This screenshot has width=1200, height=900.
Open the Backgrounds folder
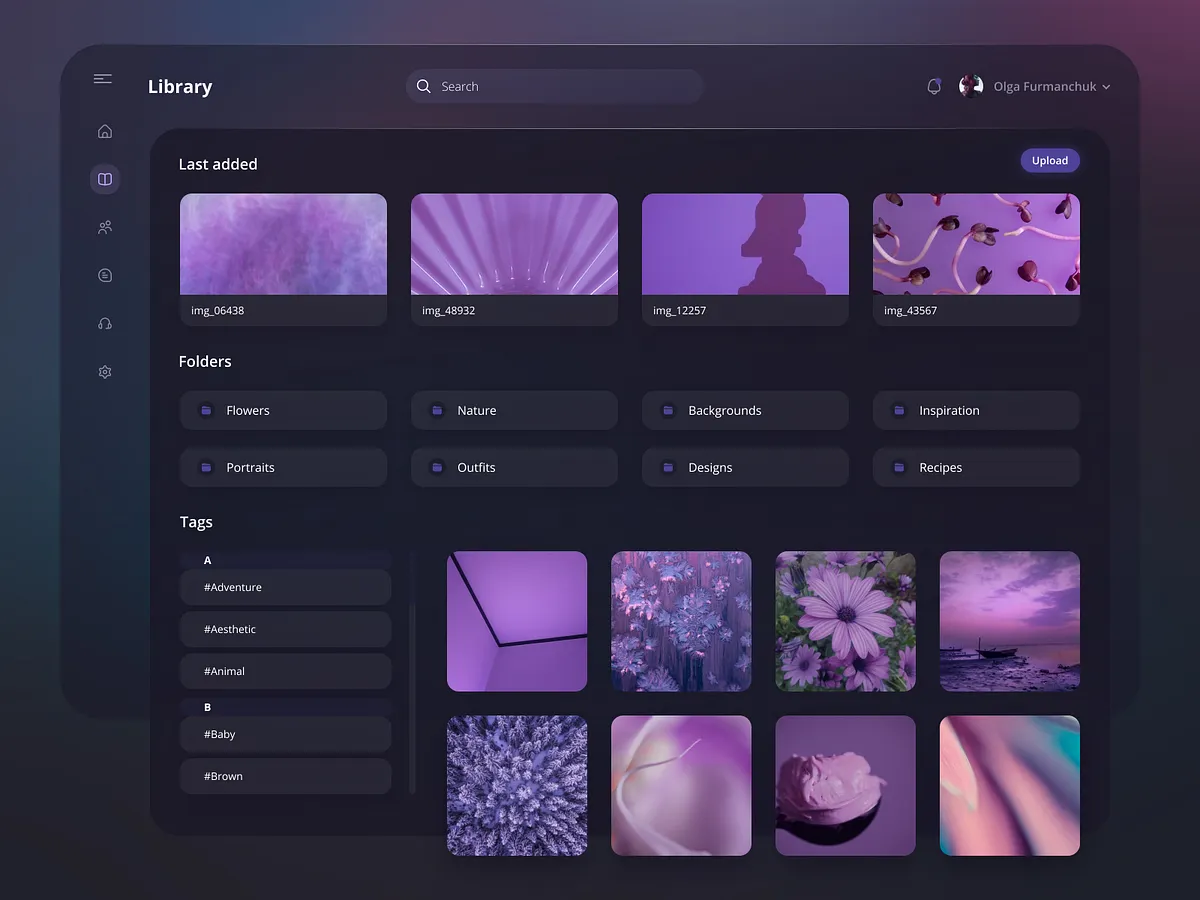tap(745, 410)
